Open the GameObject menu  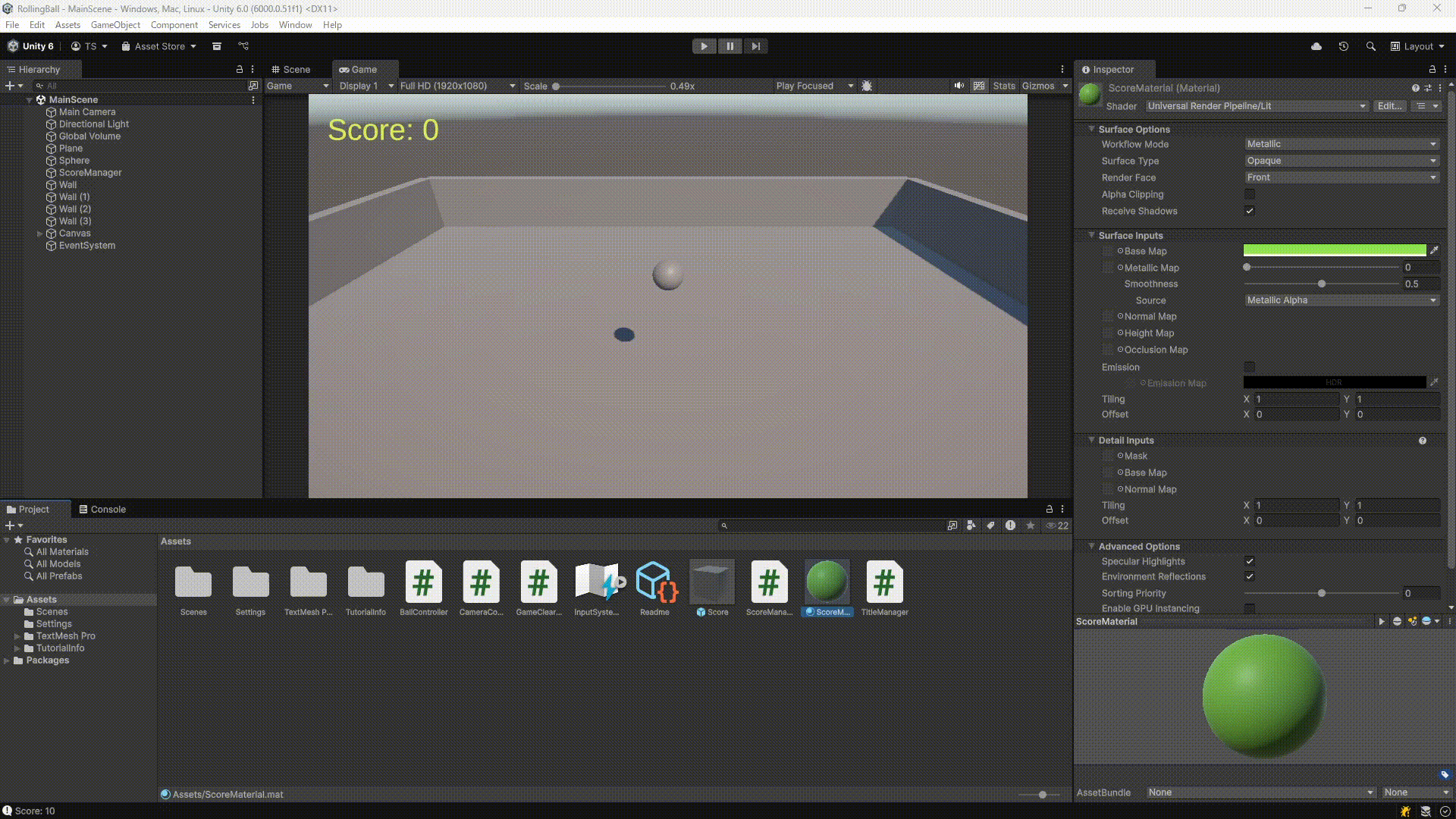[x=115, y=25]
